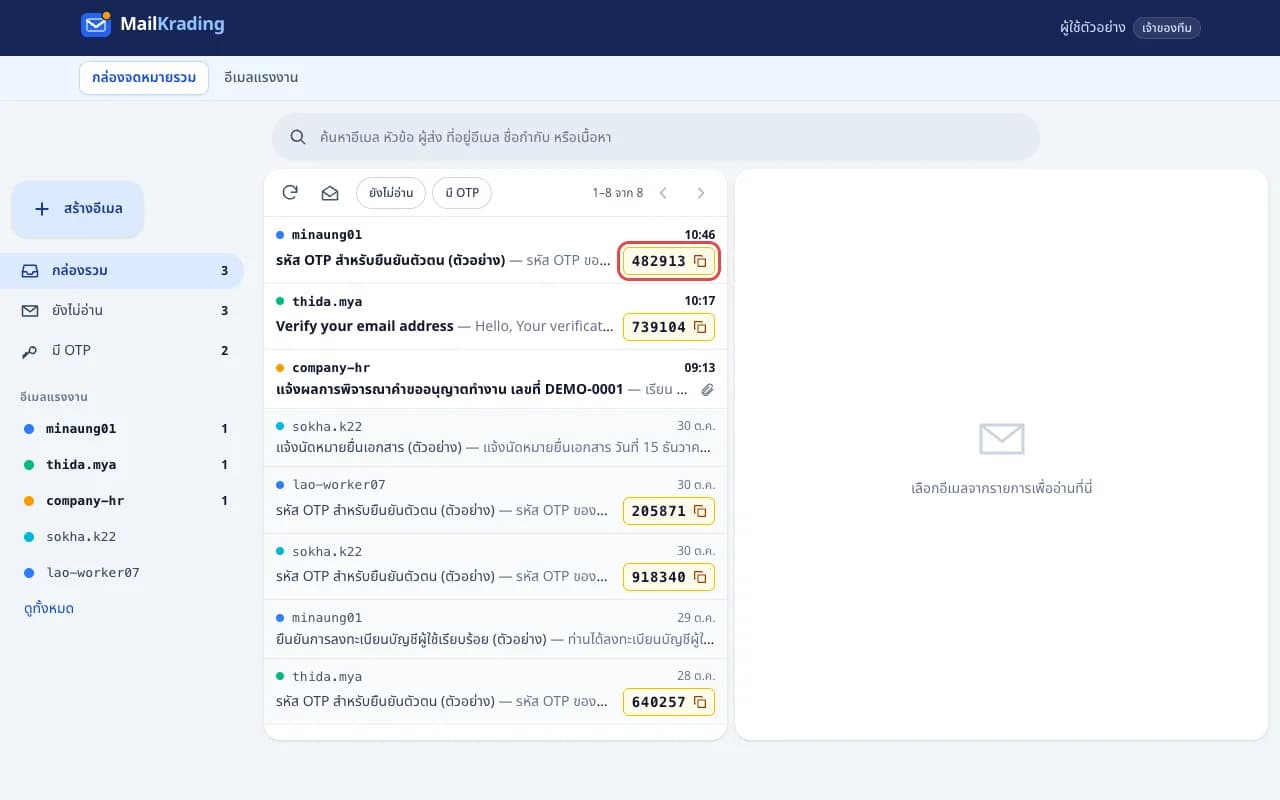Viewport: 1280px width, 800px height.
Task: Open กล่องรวม folder in sidebar
Action: point(122,271)
